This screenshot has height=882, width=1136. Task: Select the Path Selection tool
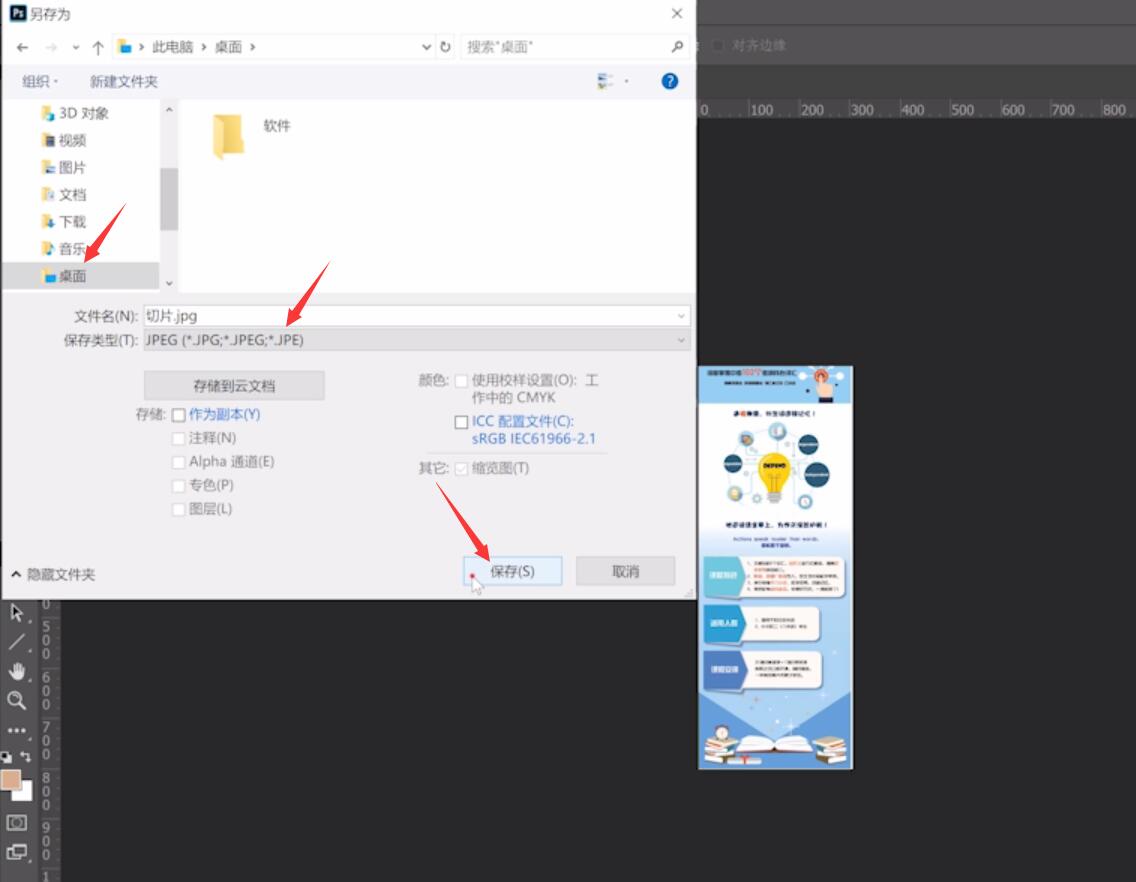(17, 613)
